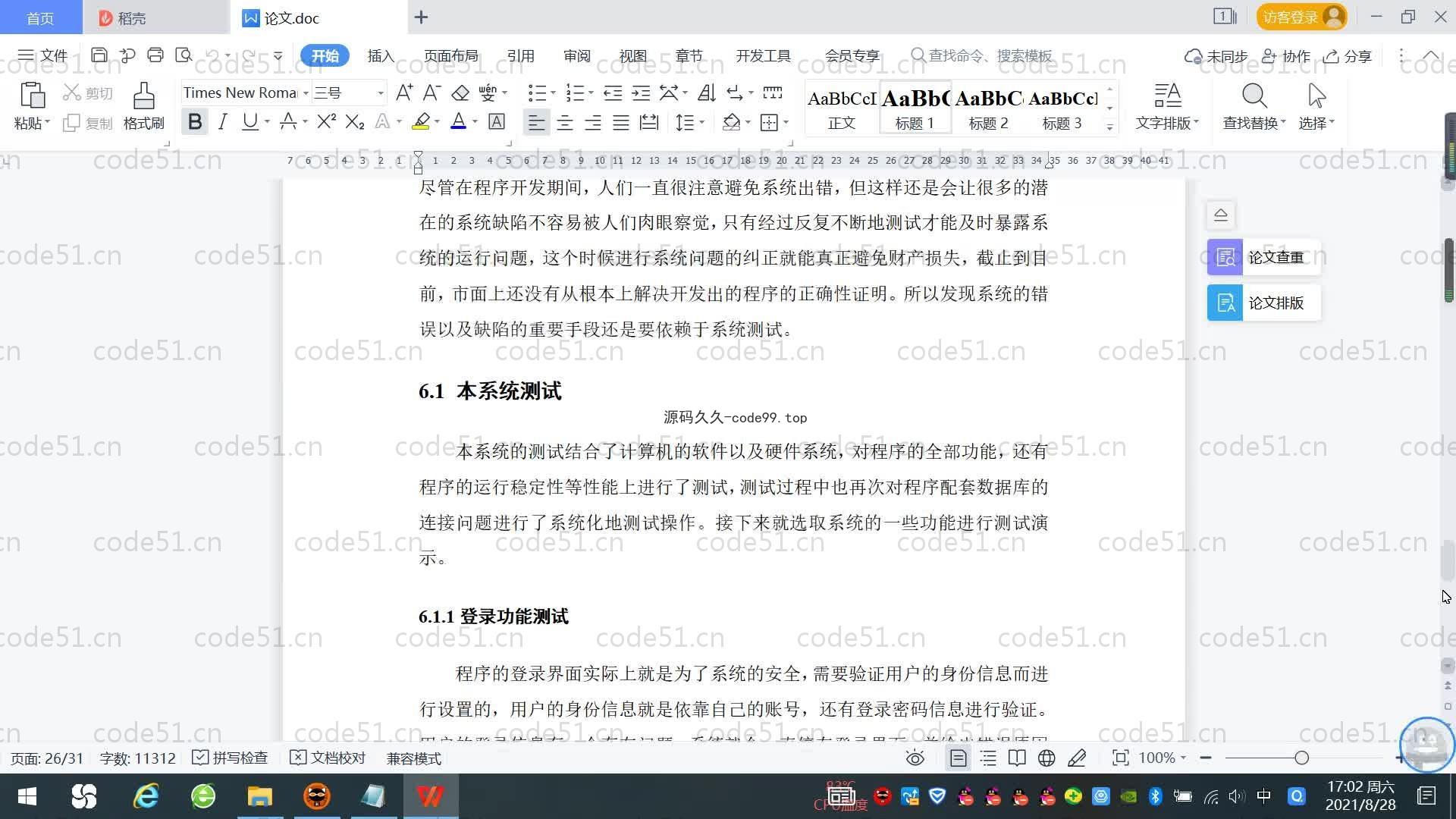The image size is (1456, 819).
Task: Toggle Bold formatting
Action: tap(195, 121)
